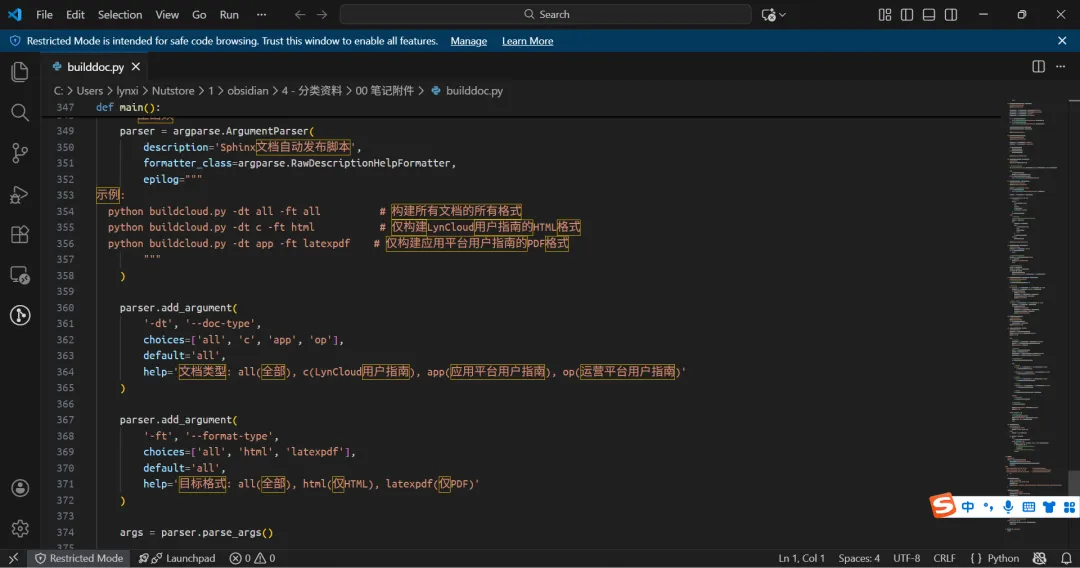Click Users in breadcrumb path
1080x568 pixels.
90,91
